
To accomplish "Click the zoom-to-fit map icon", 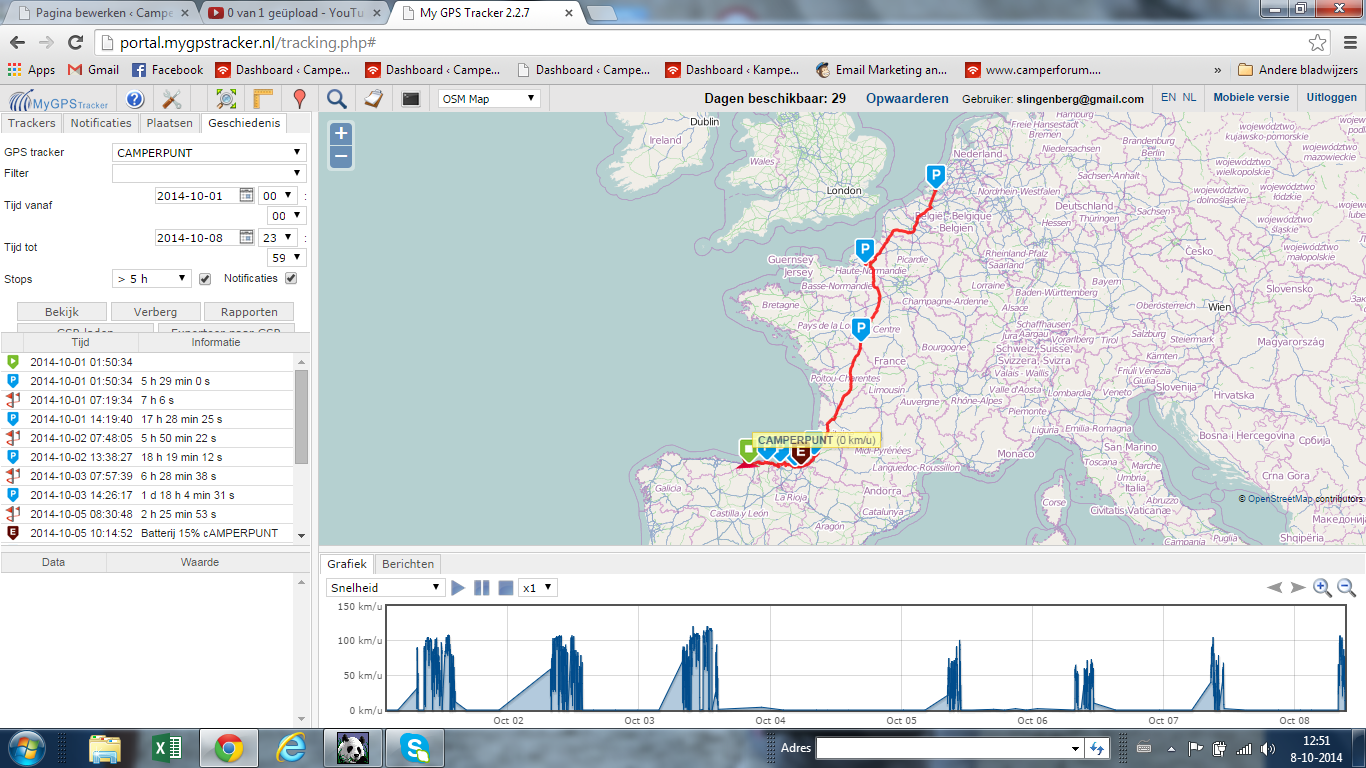I will (x=227, y=99).
